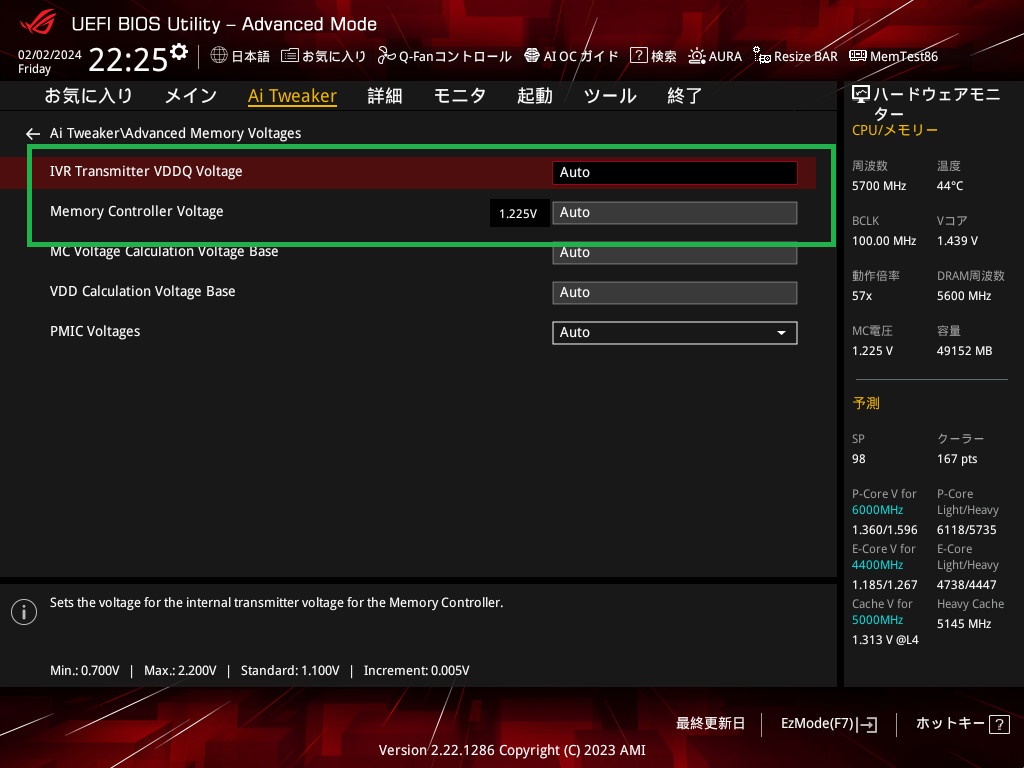Open the 終了 tab
The image size is (1024, 768).
pos(684,96)
